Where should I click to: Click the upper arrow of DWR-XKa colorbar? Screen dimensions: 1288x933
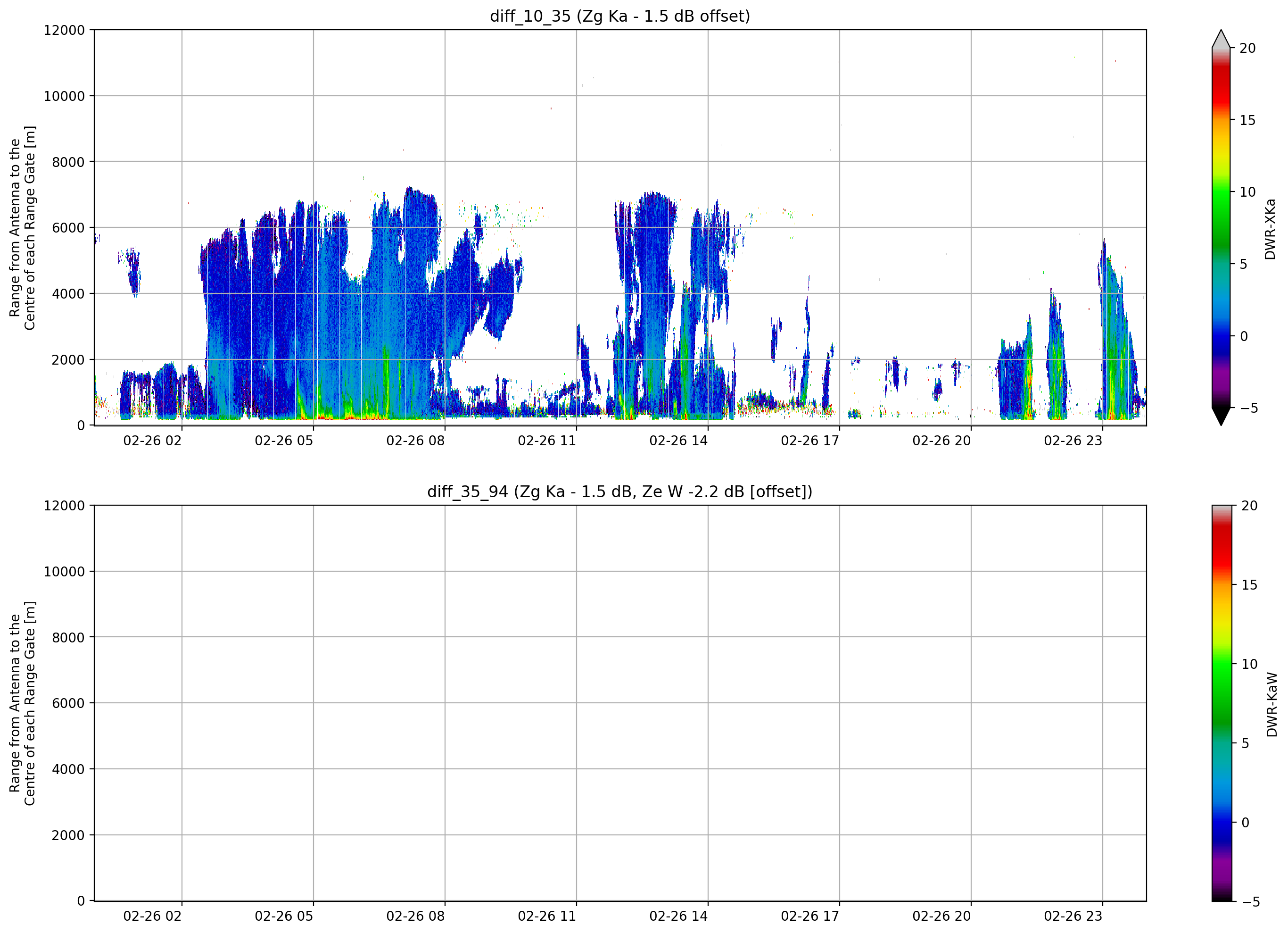coord(1221,39)
